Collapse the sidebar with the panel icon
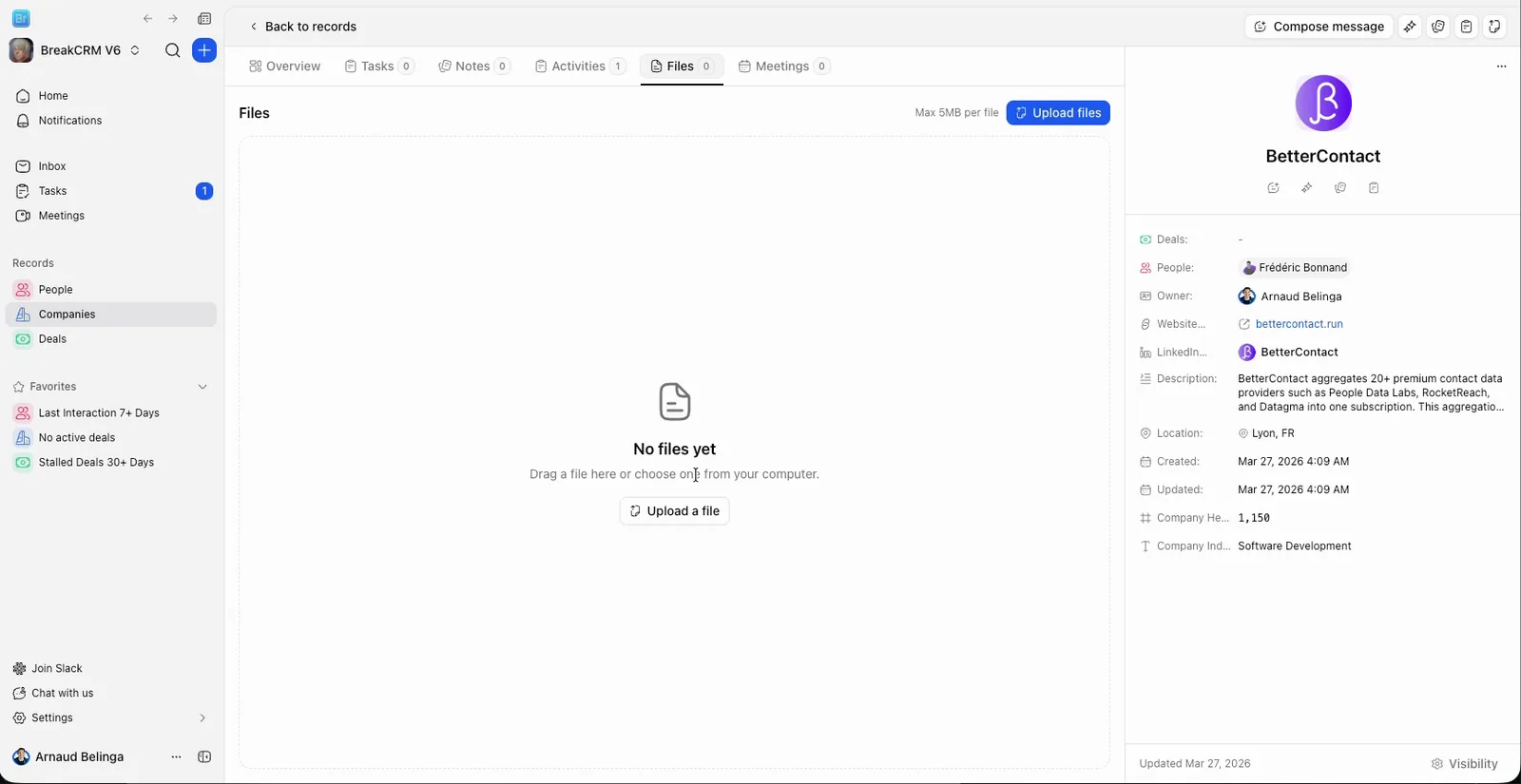Viewport: 1521px width, 784px height. point(204,757)
